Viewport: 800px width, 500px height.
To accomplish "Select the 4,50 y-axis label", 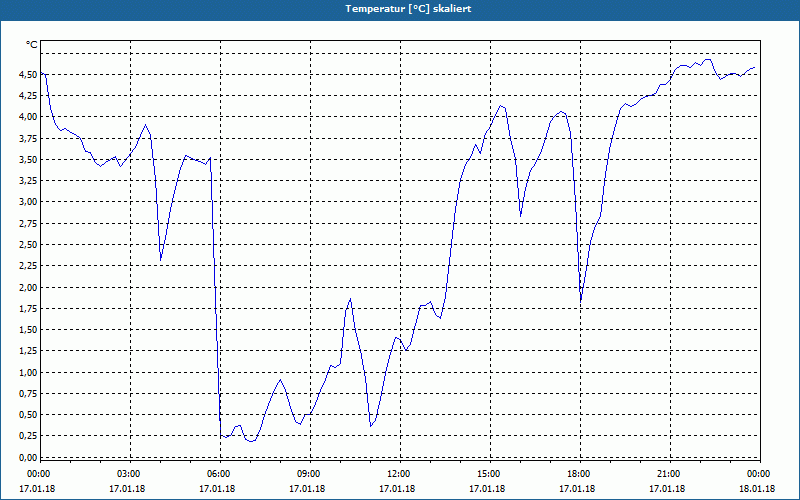I will [29, 74].
